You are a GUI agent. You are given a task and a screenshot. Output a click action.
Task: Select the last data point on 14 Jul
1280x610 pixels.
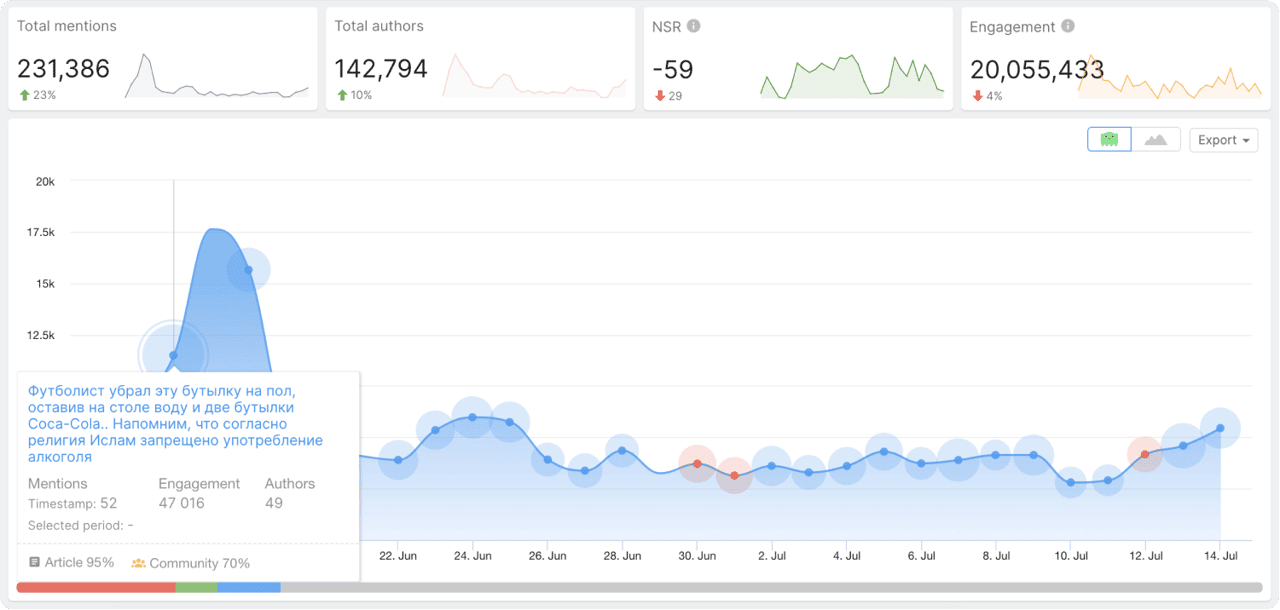click(1220, 428)
